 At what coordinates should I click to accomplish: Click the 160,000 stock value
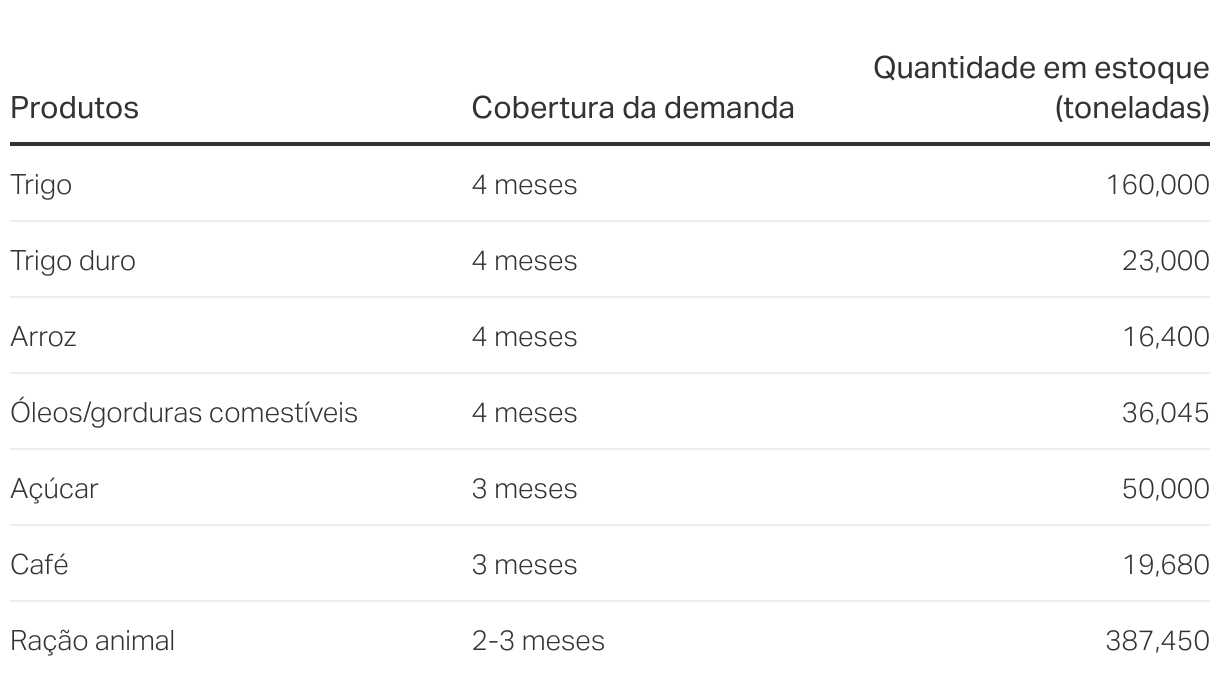[x=1158, y=185]
